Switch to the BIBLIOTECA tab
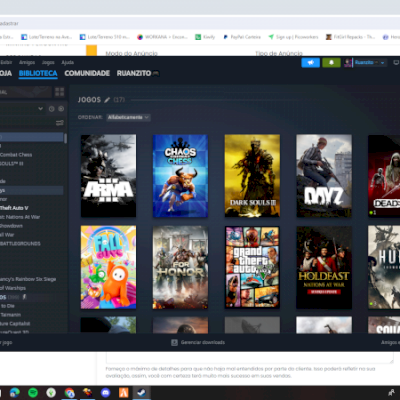 (x=38, y=73)
